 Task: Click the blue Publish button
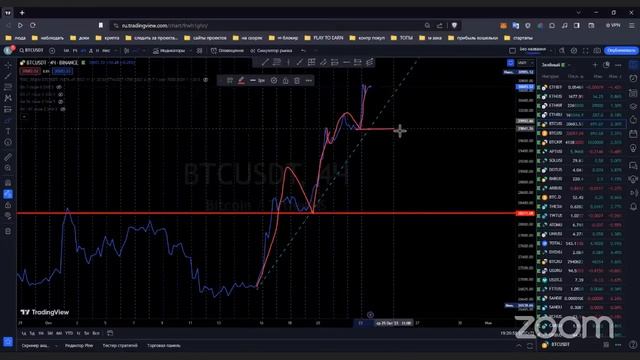click(x=621, y=51)
